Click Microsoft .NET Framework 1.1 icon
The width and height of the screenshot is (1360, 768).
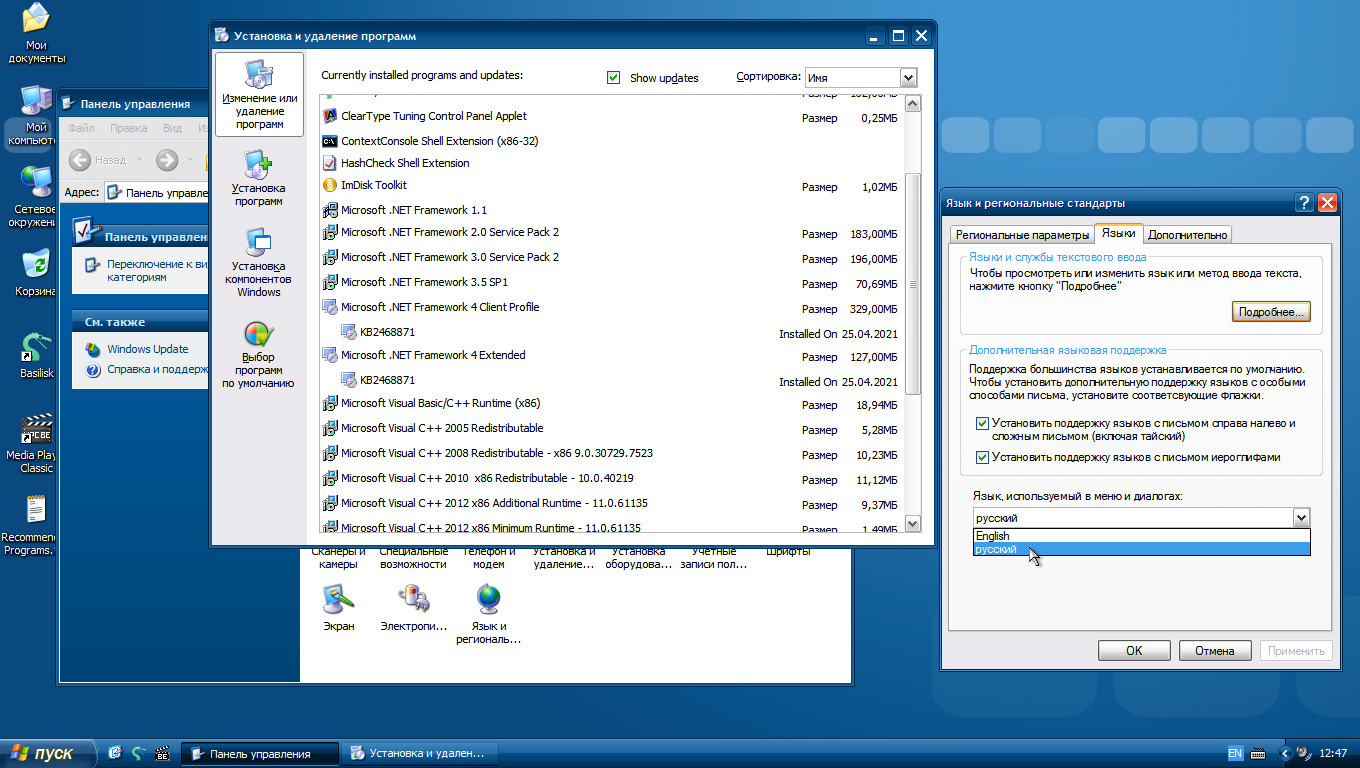click(331, 210)
